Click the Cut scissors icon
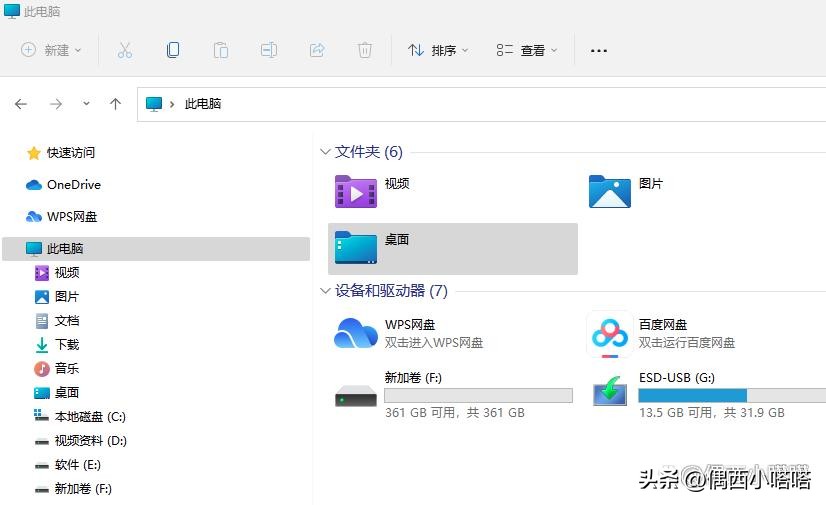 125,51
